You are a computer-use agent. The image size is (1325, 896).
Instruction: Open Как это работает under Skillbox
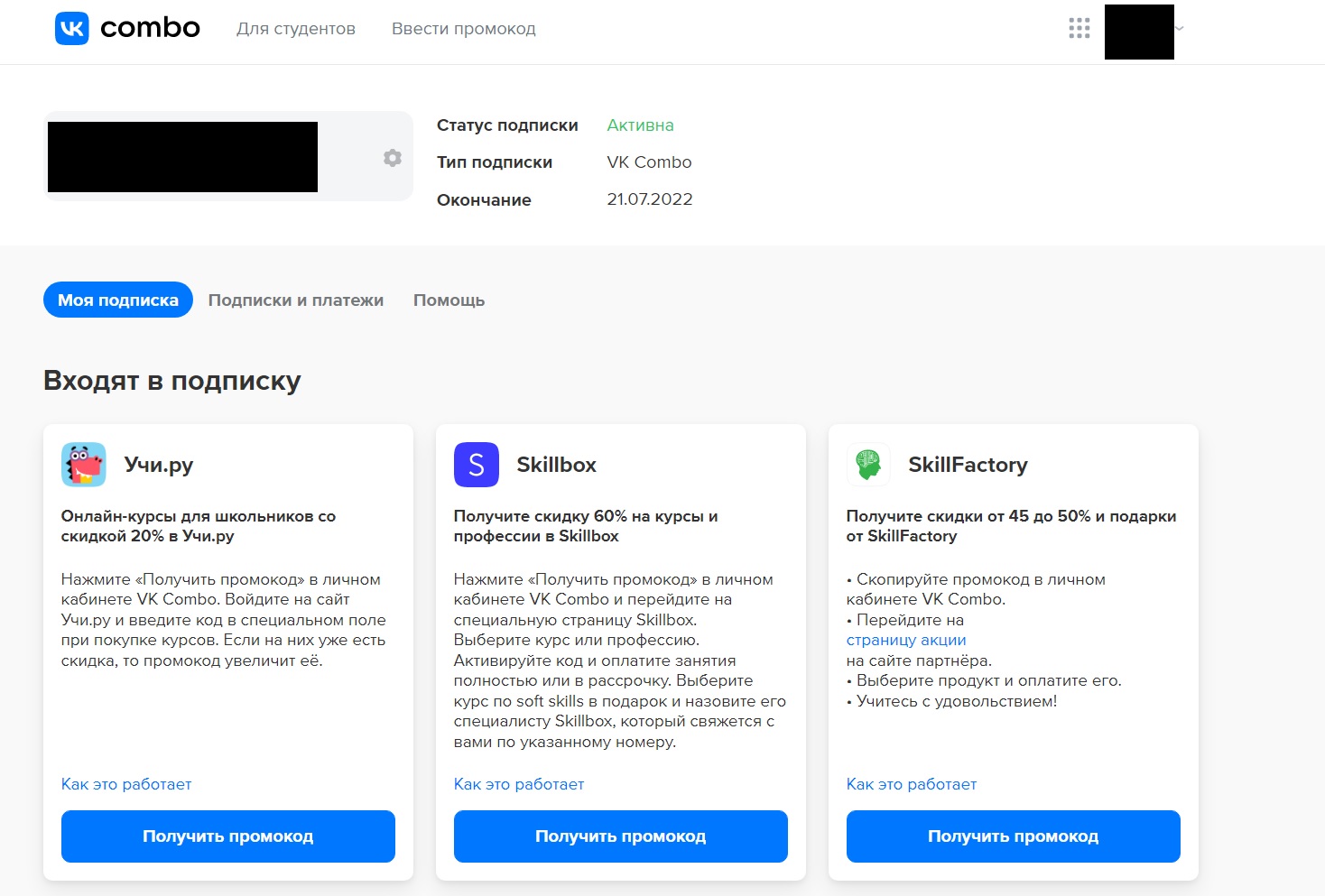(x=519, y=784)
